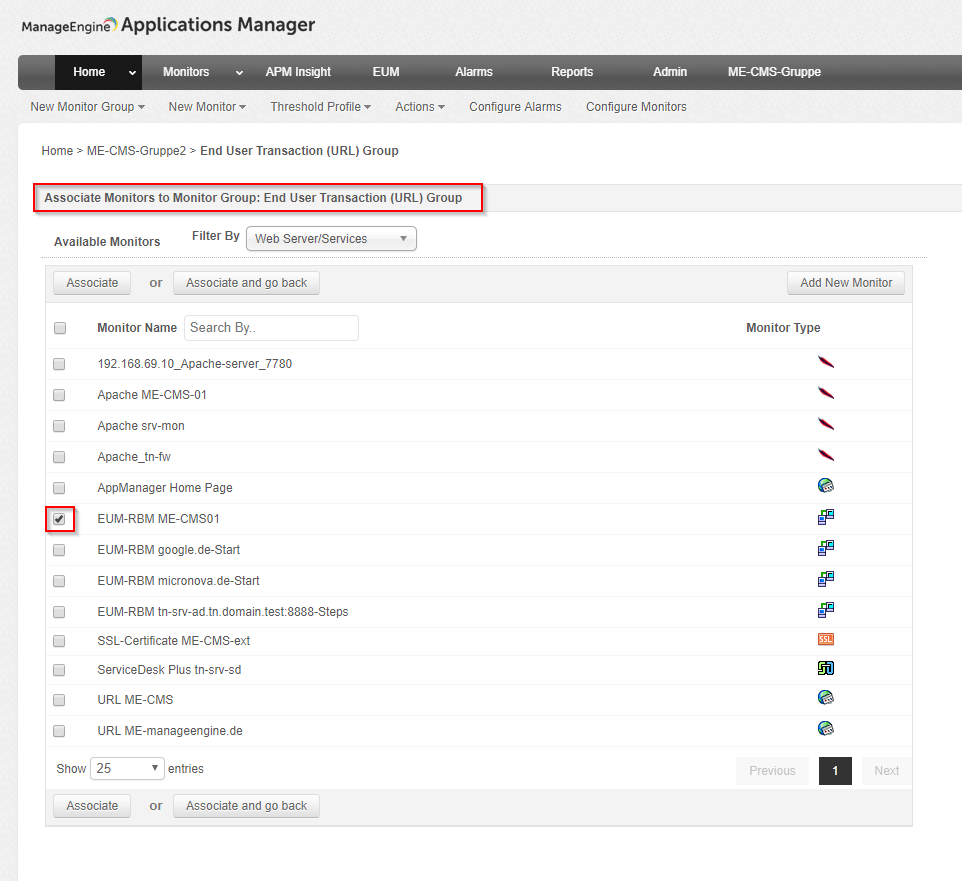This screenshot has width=962, height=881.
Task: Click the URL globe icon for URL ME-CMS
Action: (x=826, y=698)
